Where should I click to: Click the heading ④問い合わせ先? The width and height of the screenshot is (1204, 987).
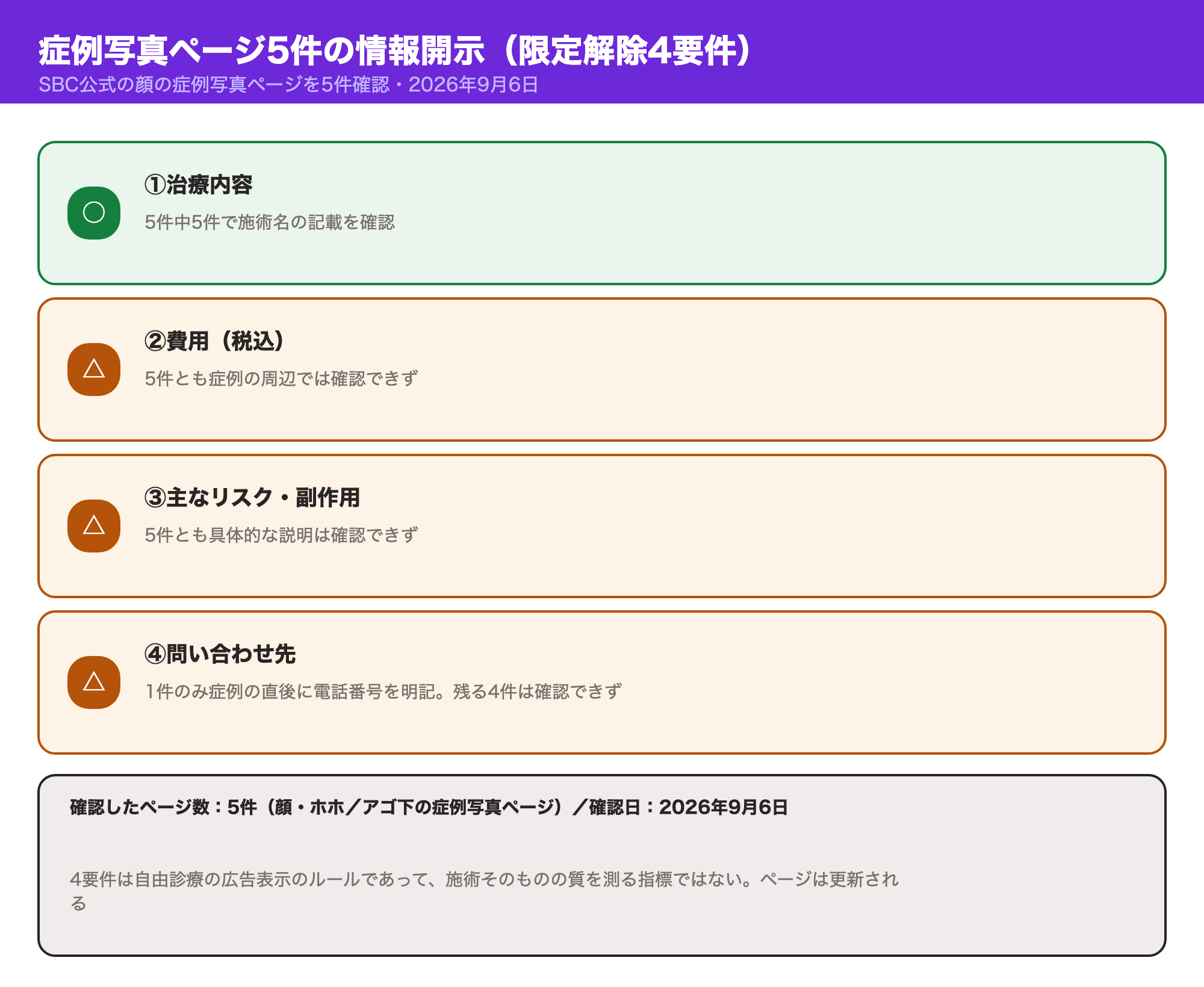pyautogui.click(x=220, y=654)
